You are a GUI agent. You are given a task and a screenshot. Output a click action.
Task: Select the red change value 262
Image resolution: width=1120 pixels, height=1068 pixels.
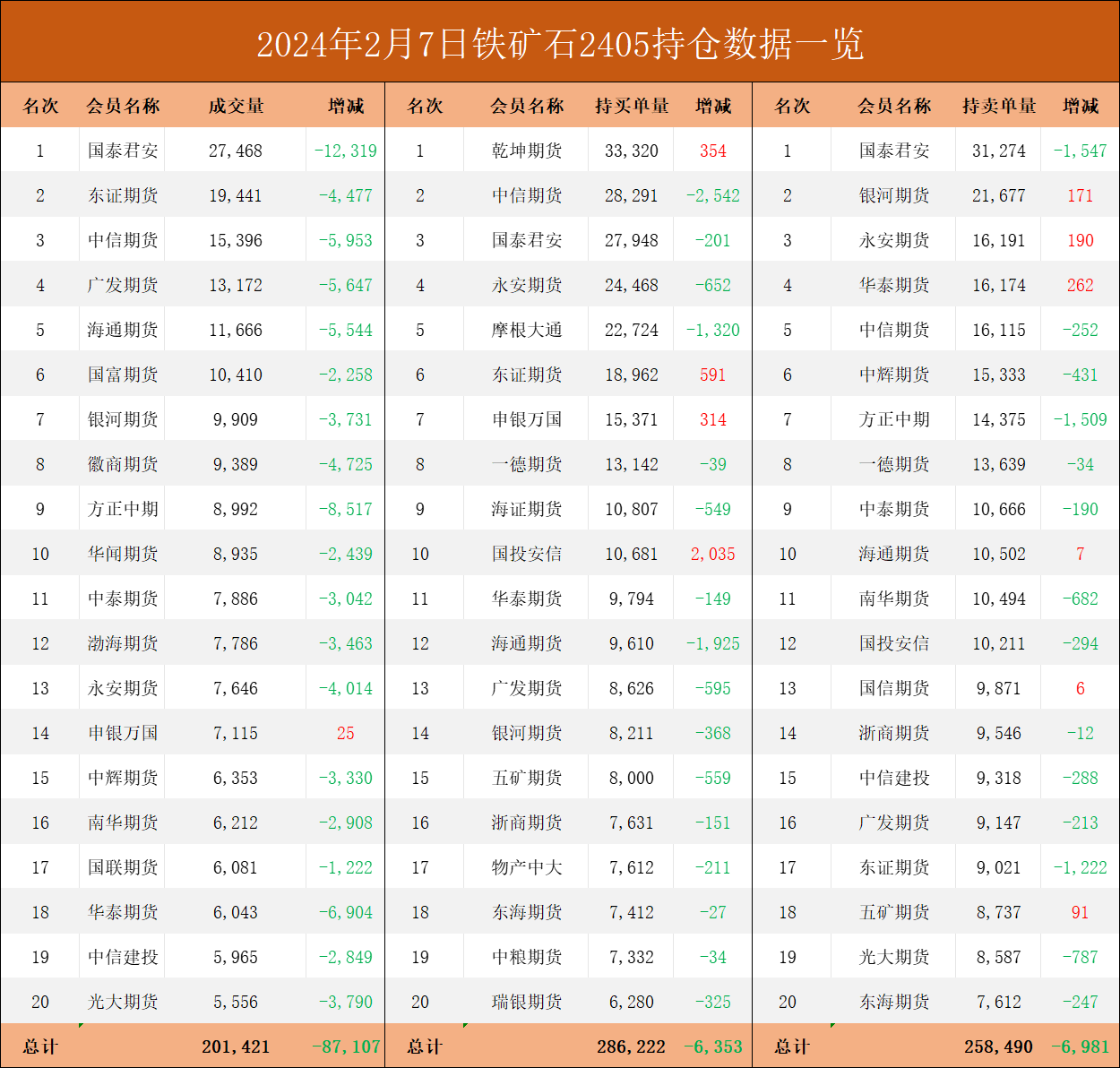click(1081, 285)
